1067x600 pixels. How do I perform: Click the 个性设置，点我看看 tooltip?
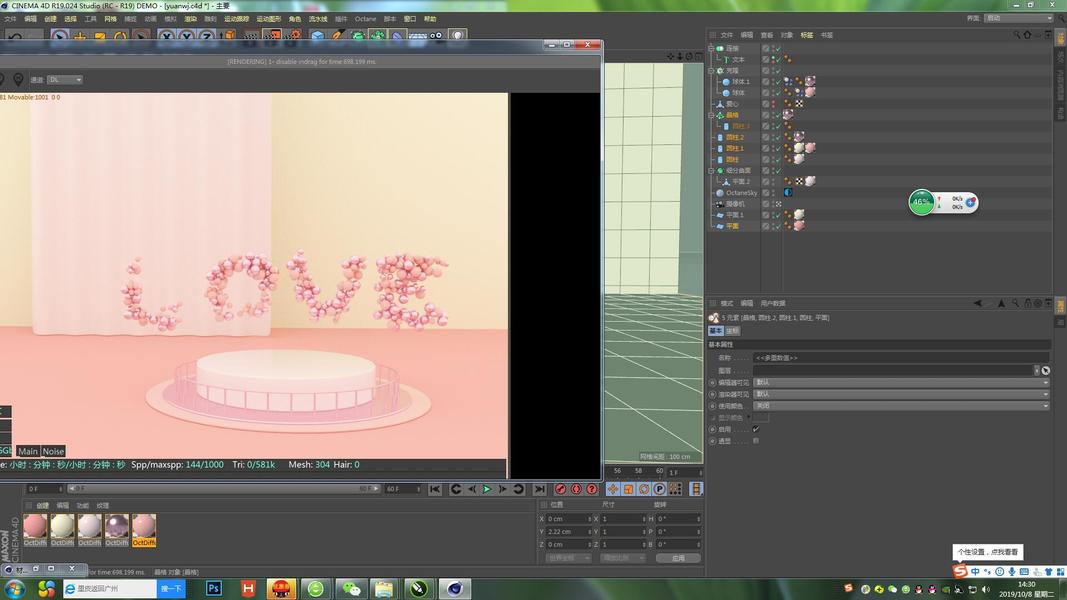[987, 552]
